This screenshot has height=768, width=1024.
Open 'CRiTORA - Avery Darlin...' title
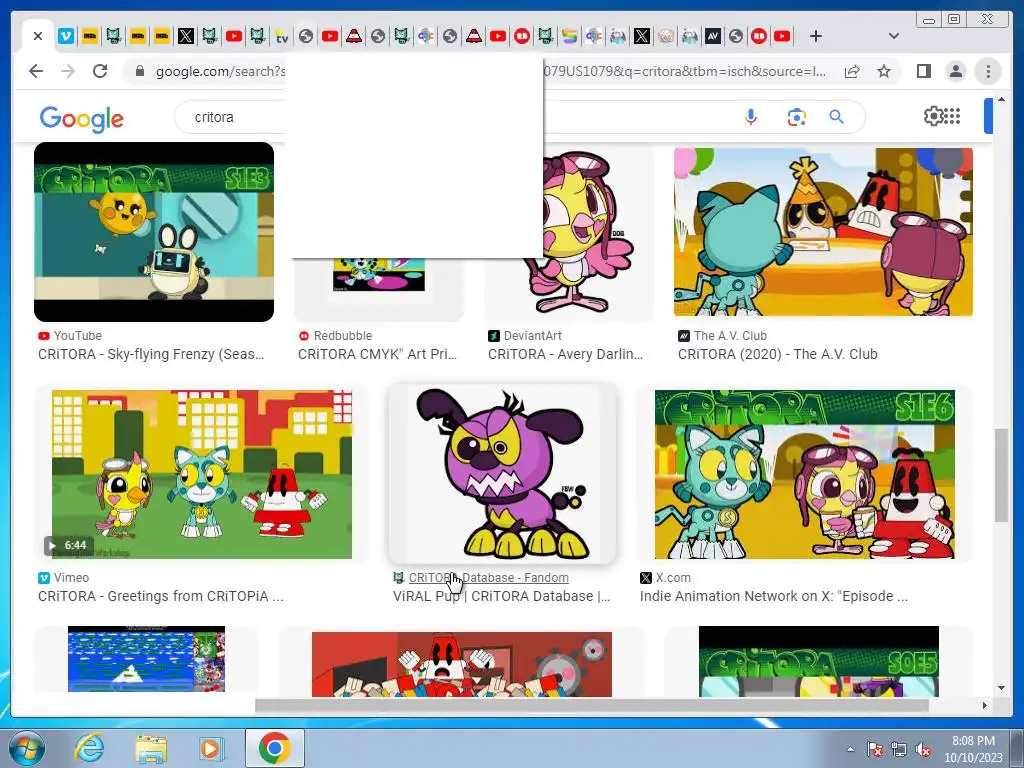pyautogui.click(x=566, y=355)
